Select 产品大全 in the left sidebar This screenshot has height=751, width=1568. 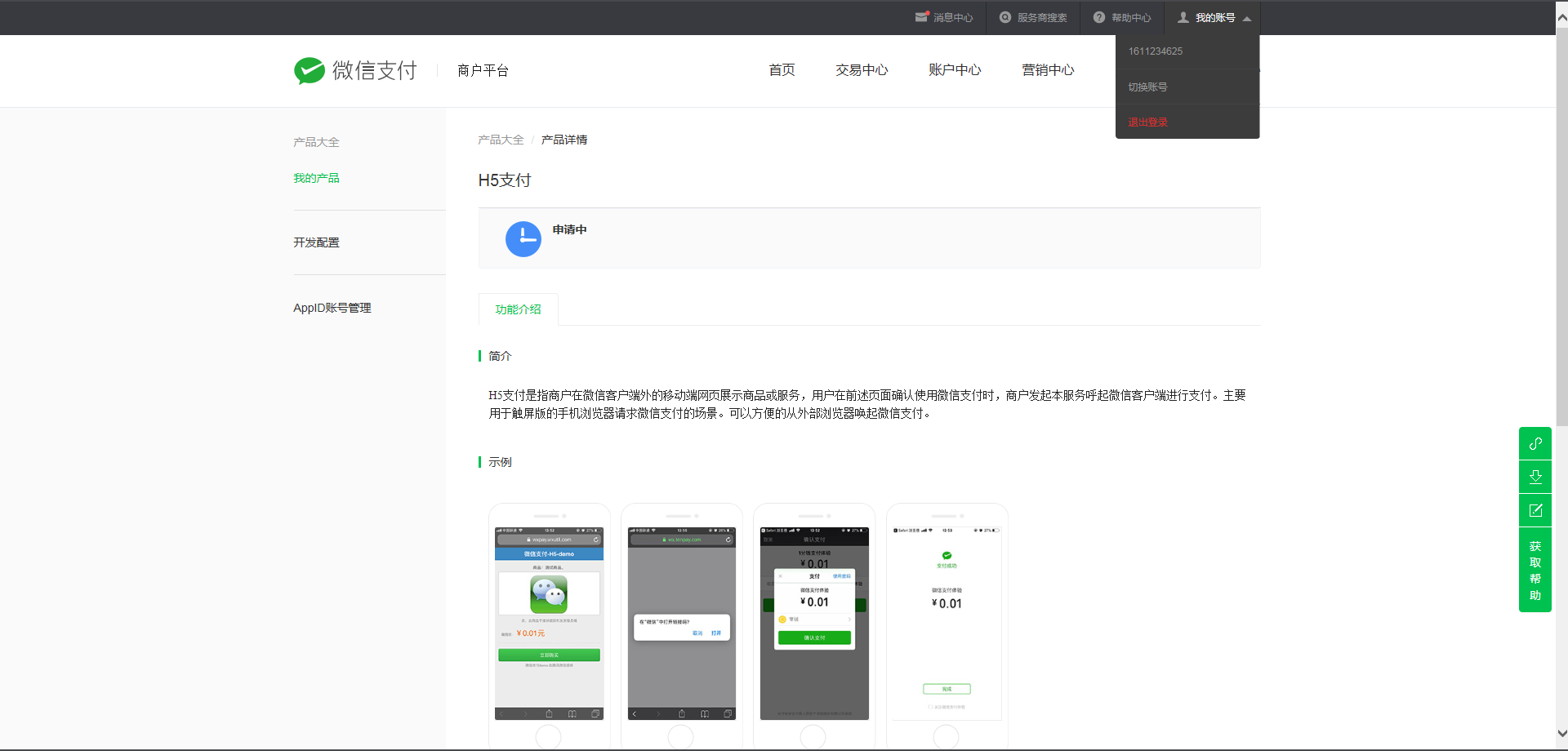(x=316, y=142)
